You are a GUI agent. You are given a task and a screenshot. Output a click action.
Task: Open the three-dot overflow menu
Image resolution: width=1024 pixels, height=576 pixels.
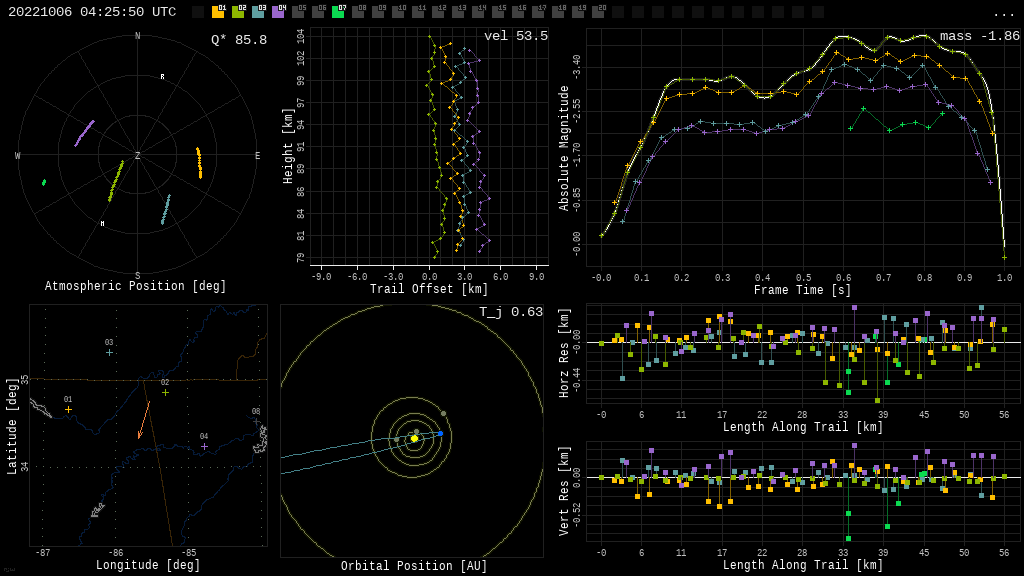click(x=1003, y=13)
